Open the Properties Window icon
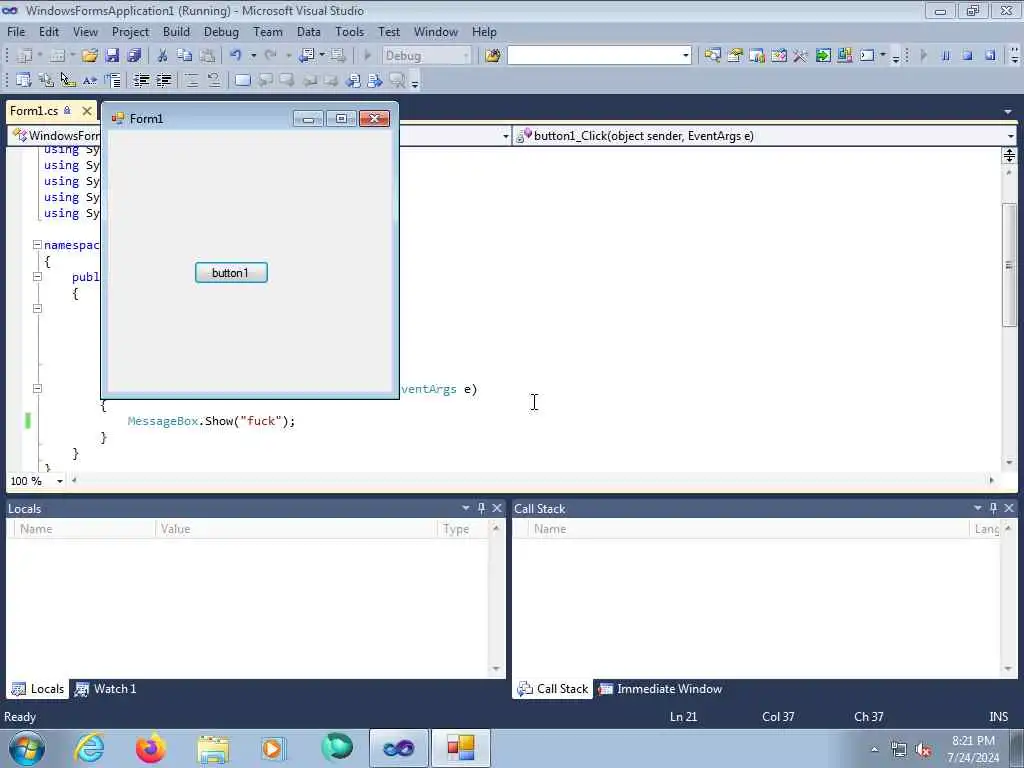Image resolution: width=1024 pixels, height=768 pixels. pyautogui.click(x=735, y=56)
